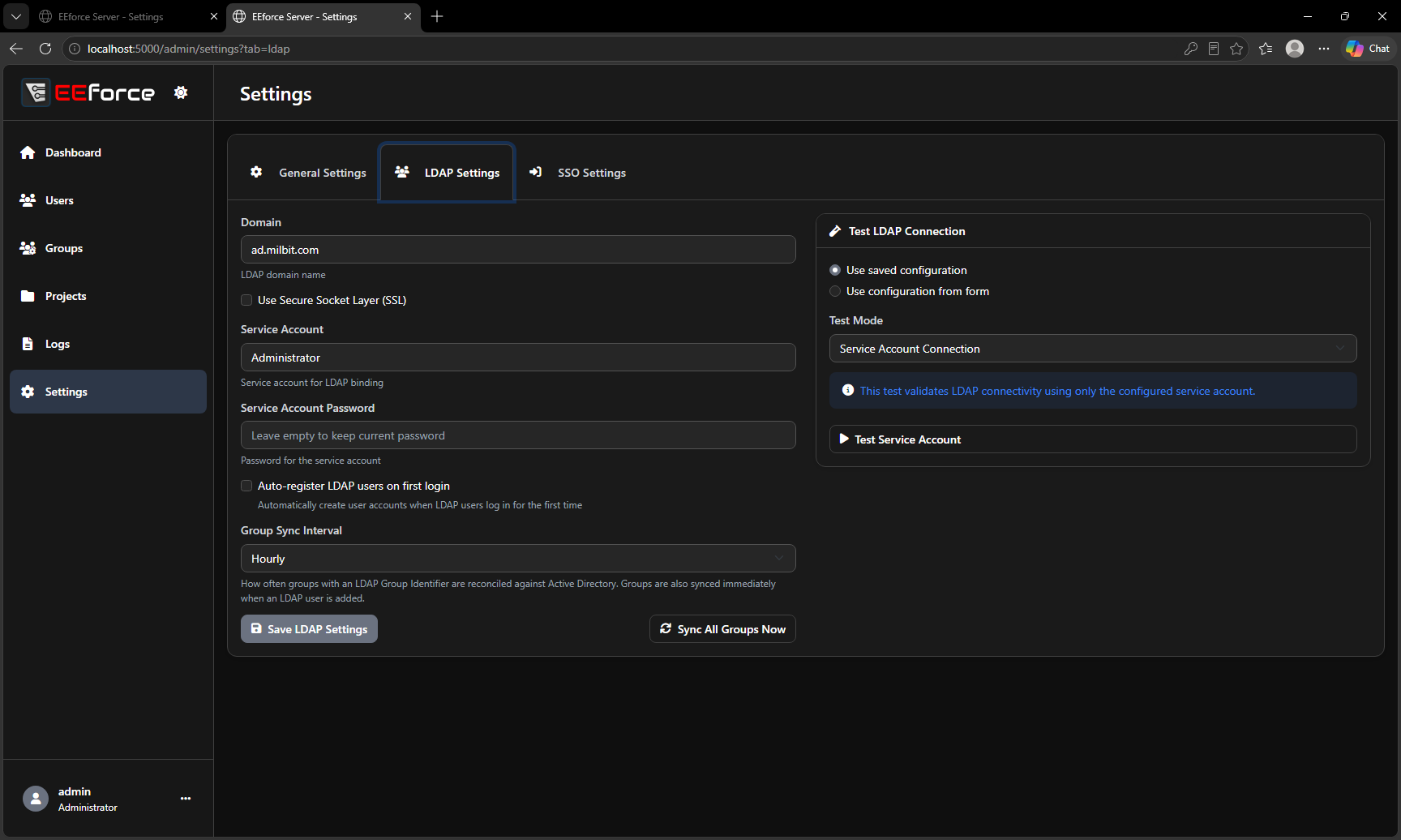Enable Use Secure Socket Layer (SSL) checkbox
1401x840 pixels.
pyautogui.click(x=246, y=300)
